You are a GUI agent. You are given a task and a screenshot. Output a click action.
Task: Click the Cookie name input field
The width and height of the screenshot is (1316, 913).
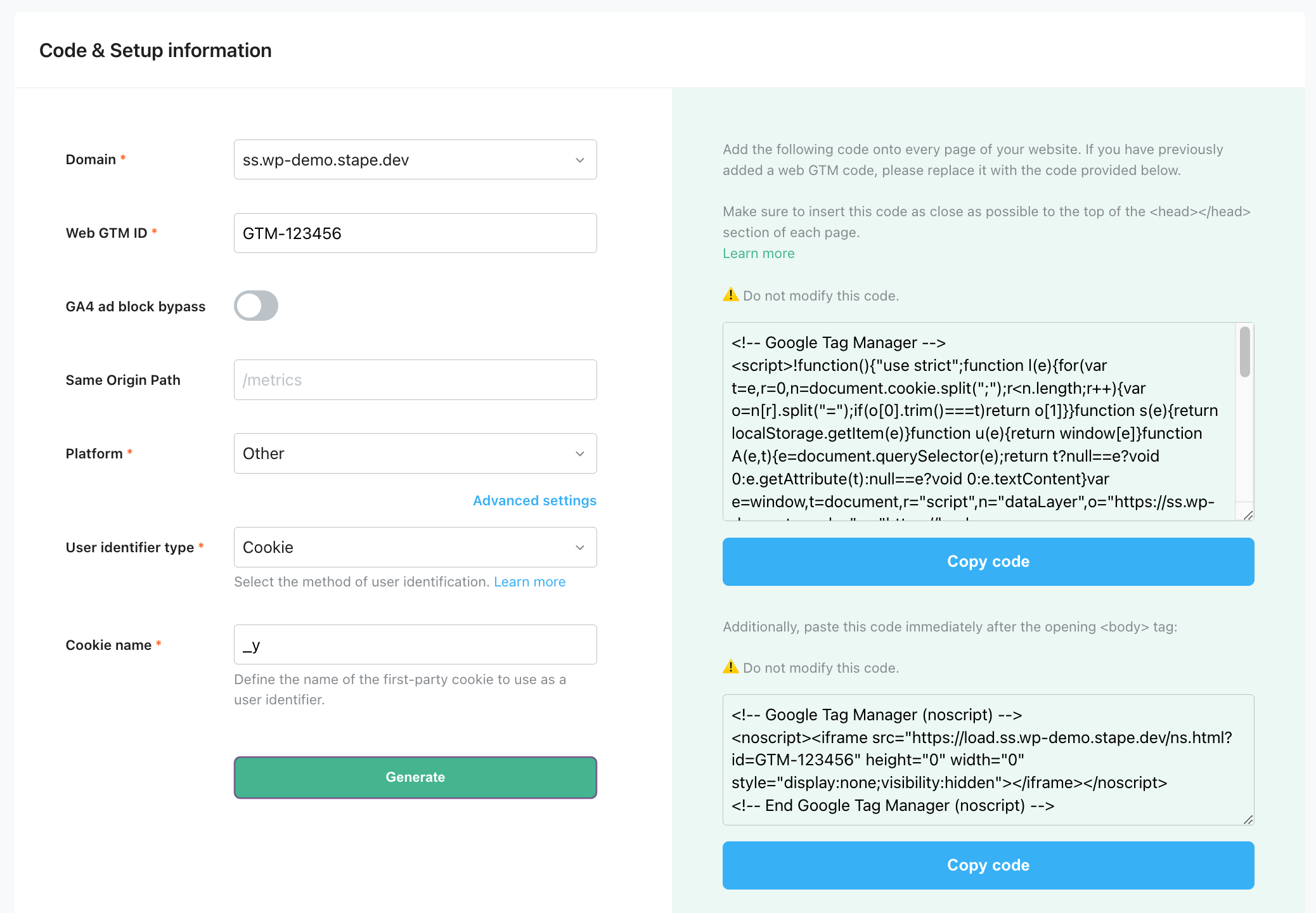415,644
